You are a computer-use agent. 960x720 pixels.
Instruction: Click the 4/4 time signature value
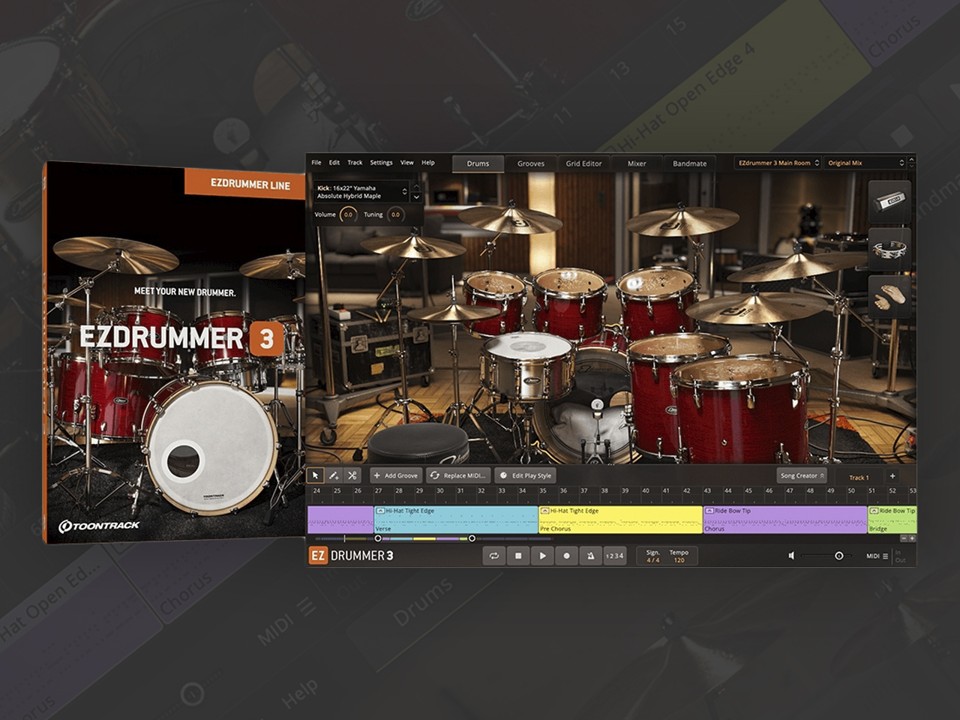tap(653, 560)
